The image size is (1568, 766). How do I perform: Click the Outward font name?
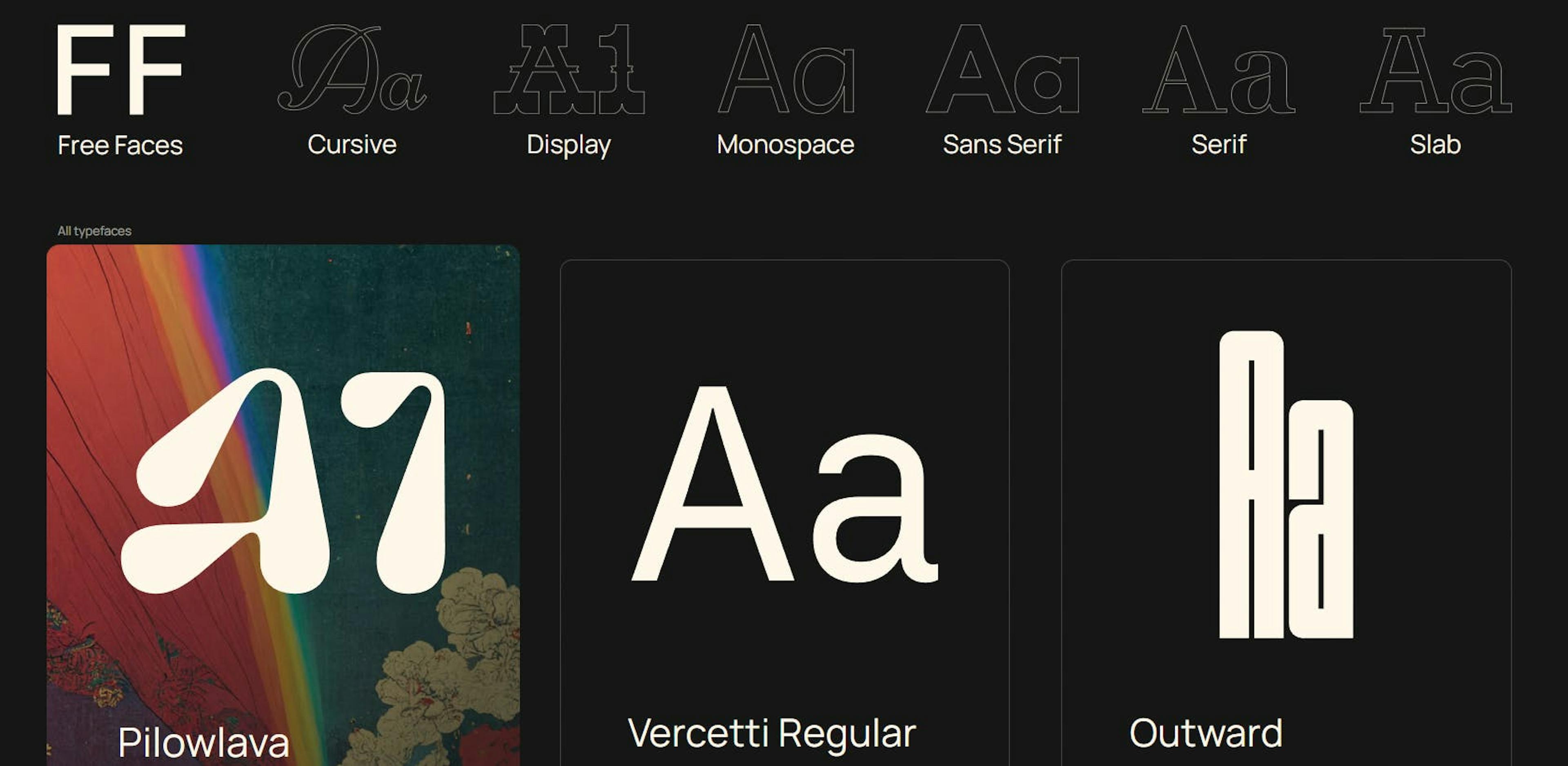[1206, 733]
